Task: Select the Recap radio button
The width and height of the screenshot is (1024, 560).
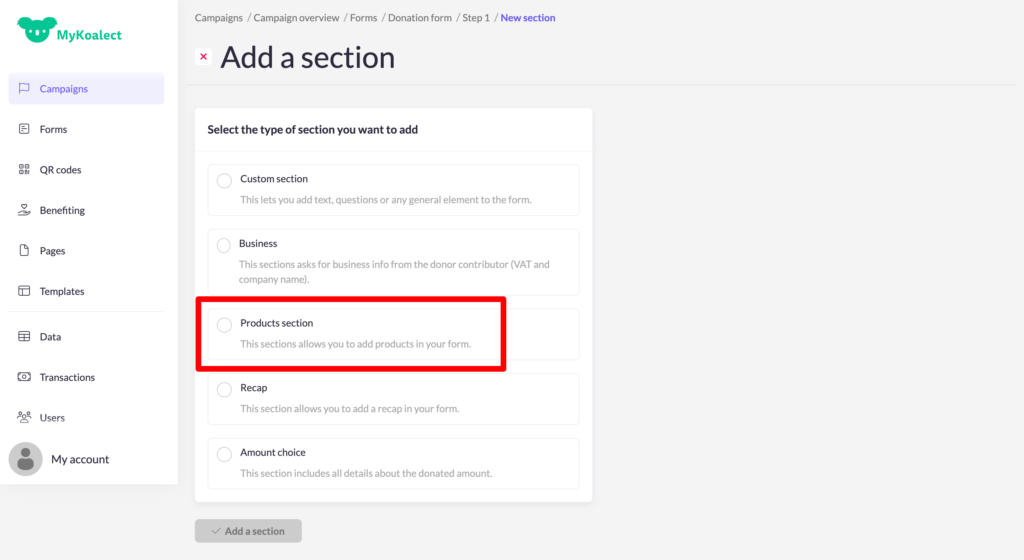Action: point(224,389)
